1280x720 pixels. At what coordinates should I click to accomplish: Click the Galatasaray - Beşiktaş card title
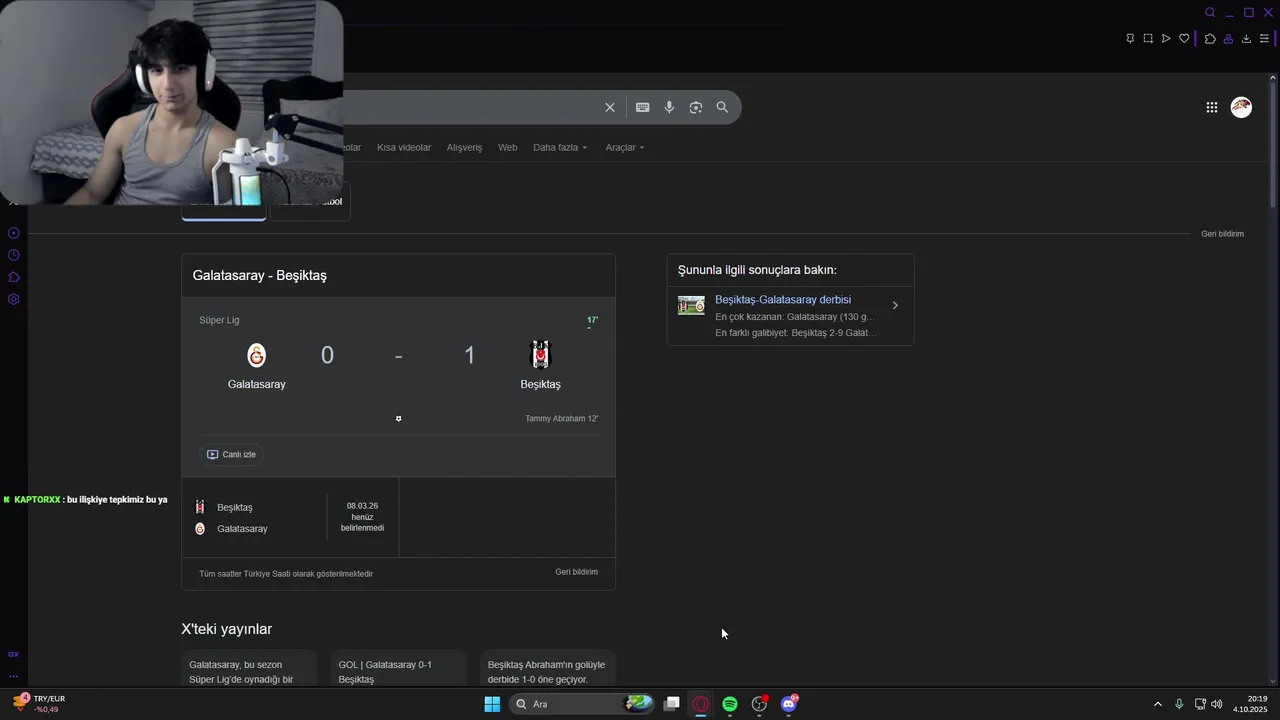pyautogui.click(x=260, y=275)
